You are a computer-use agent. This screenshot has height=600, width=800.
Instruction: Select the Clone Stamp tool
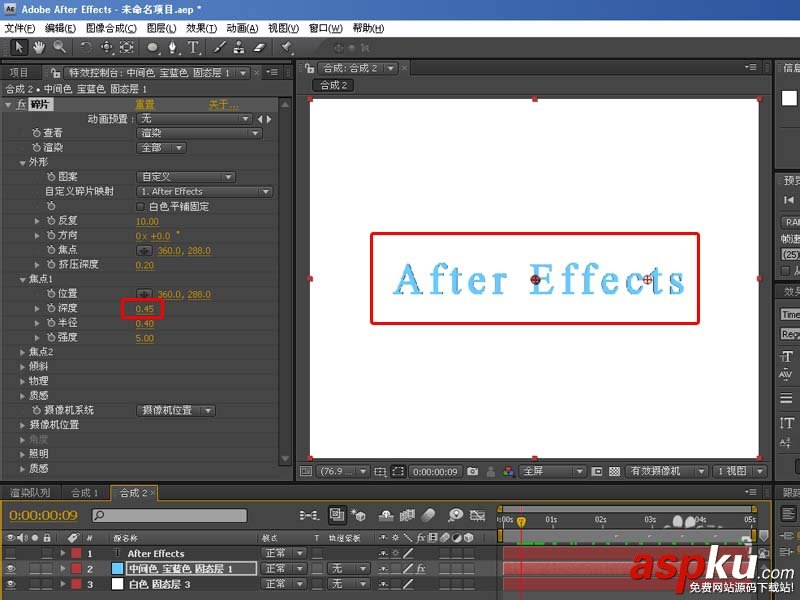point(239,47)
